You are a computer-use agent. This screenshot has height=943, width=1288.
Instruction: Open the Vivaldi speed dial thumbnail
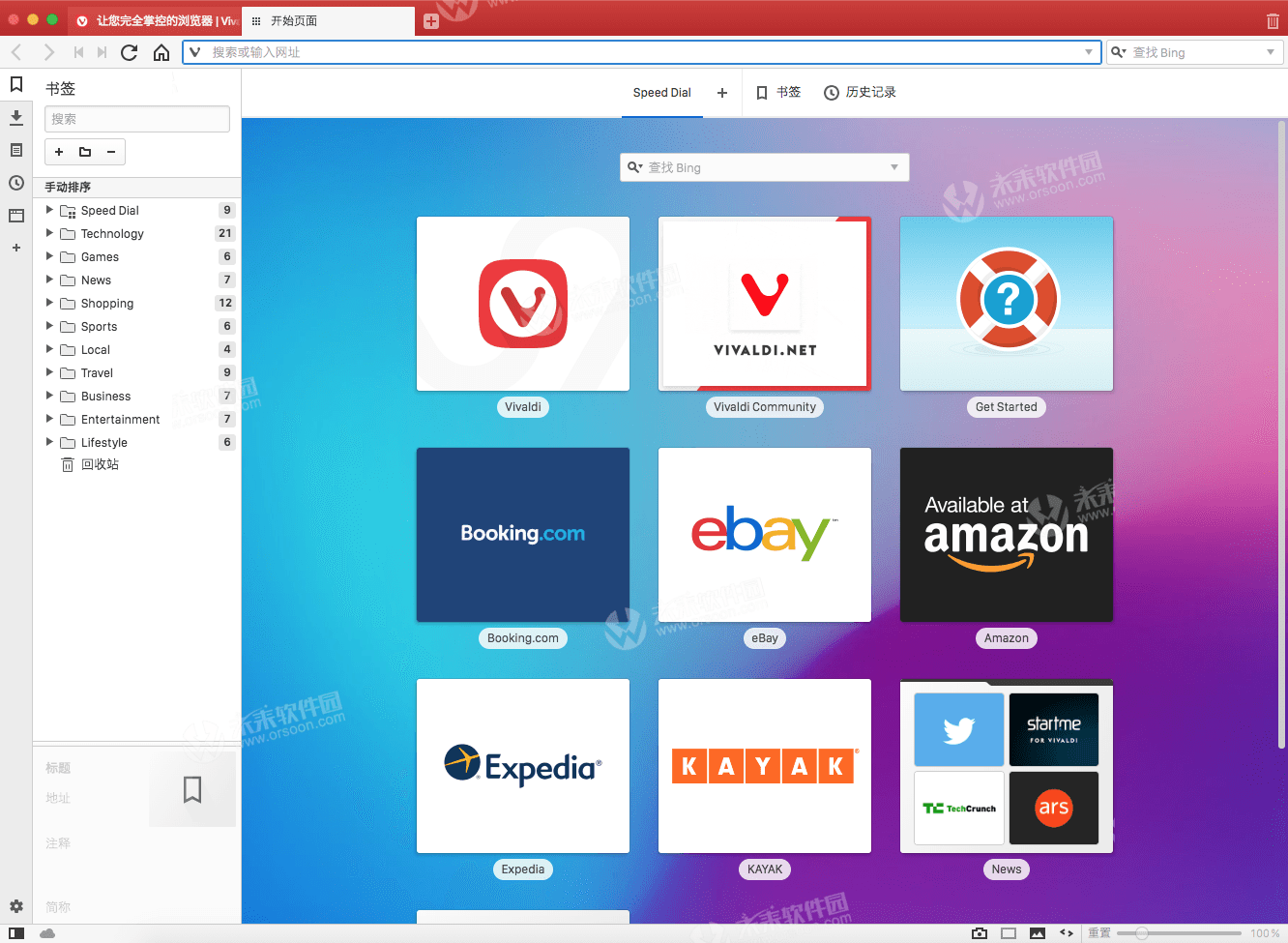pos(523,304)
